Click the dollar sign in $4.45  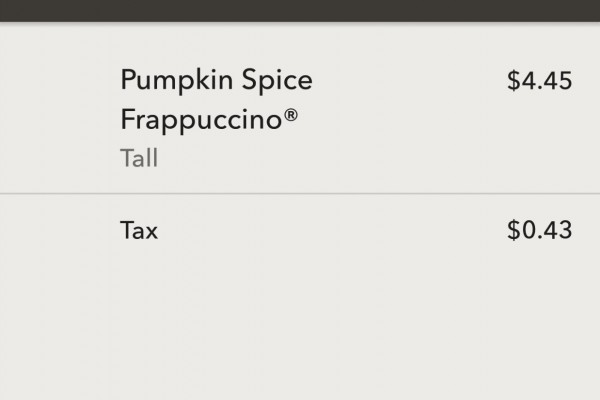(513, 81)
